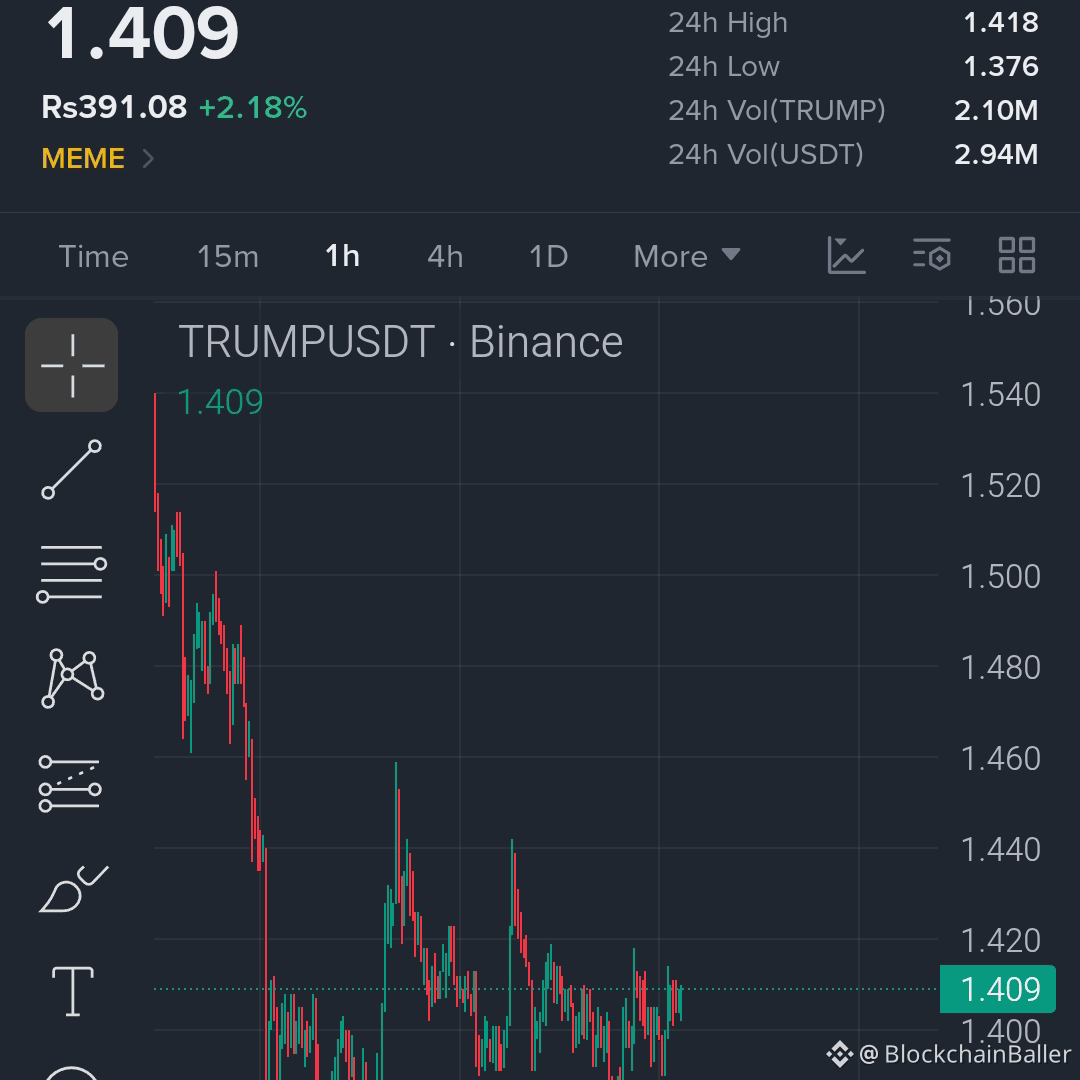Click the TRUMPUSDT · Binance chart title

click(401, 342)
